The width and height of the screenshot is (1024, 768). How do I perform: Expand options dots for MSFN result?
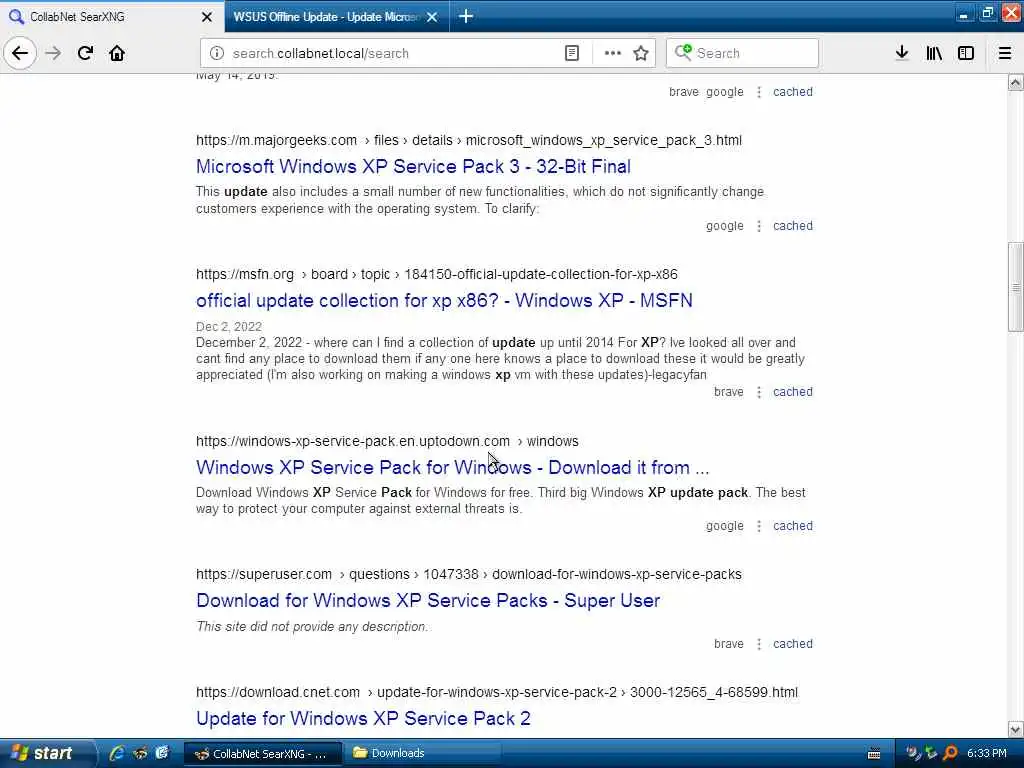pos(759,392)
